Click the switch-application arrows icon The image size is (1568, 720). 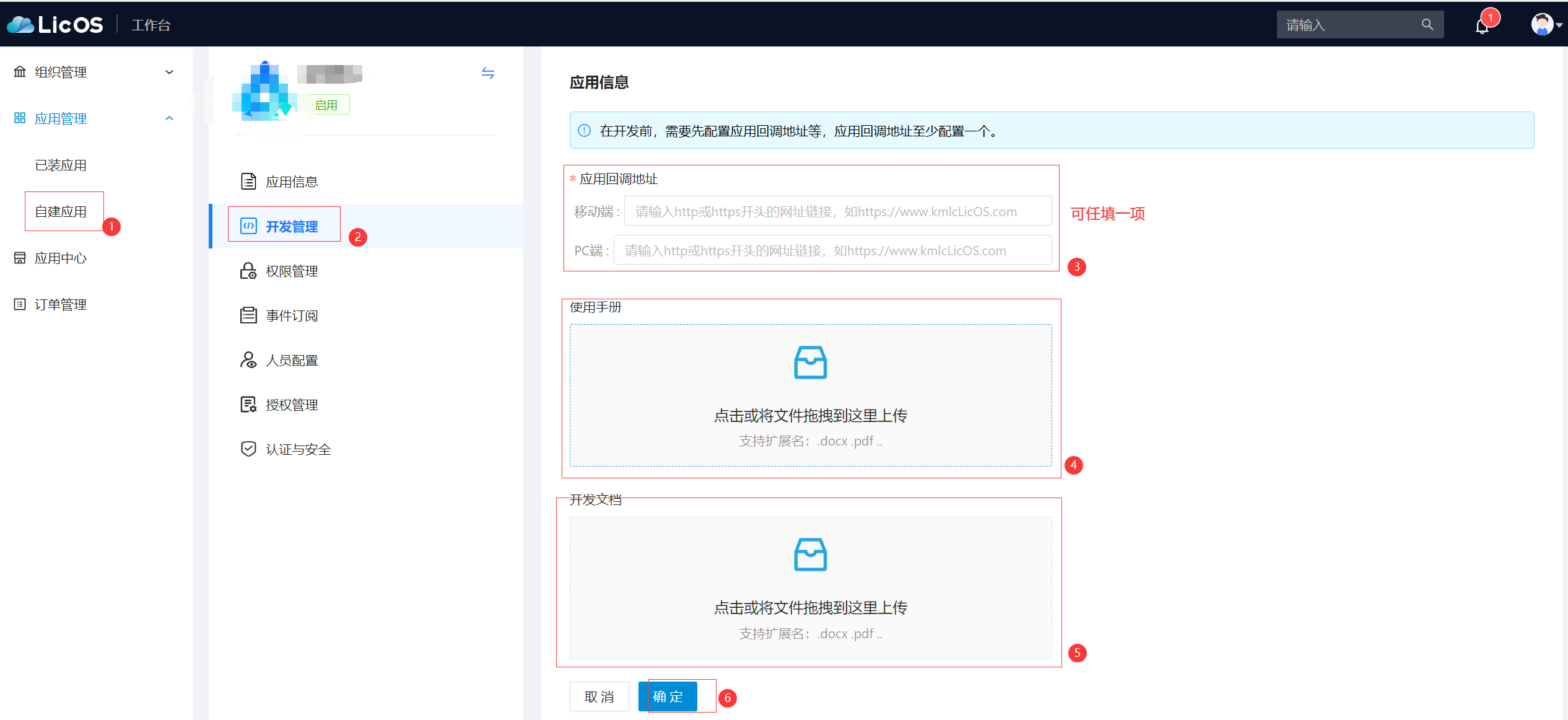pos(488,73)
